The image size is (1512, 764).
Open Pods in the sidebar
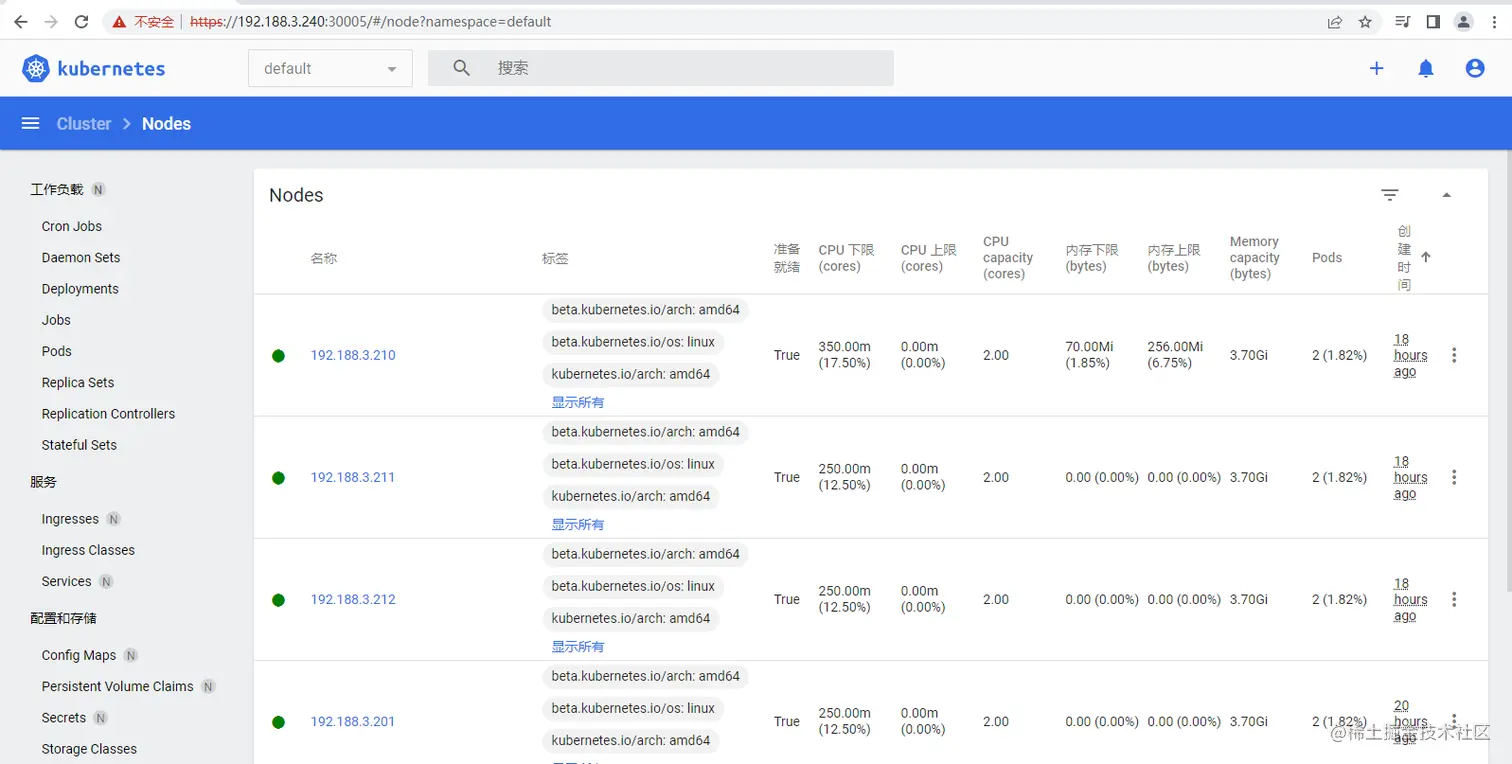tap(57, 351)
